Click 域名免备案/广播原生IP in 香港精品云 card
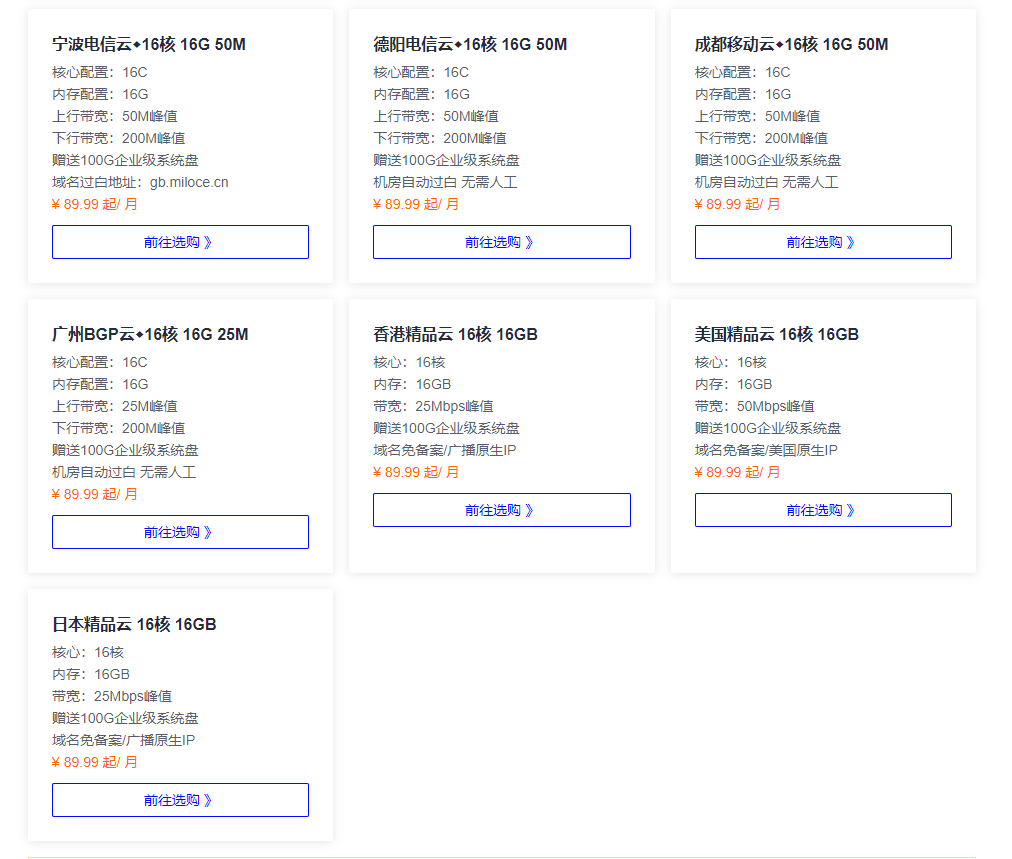1012x859 pixels. [444, 450]
